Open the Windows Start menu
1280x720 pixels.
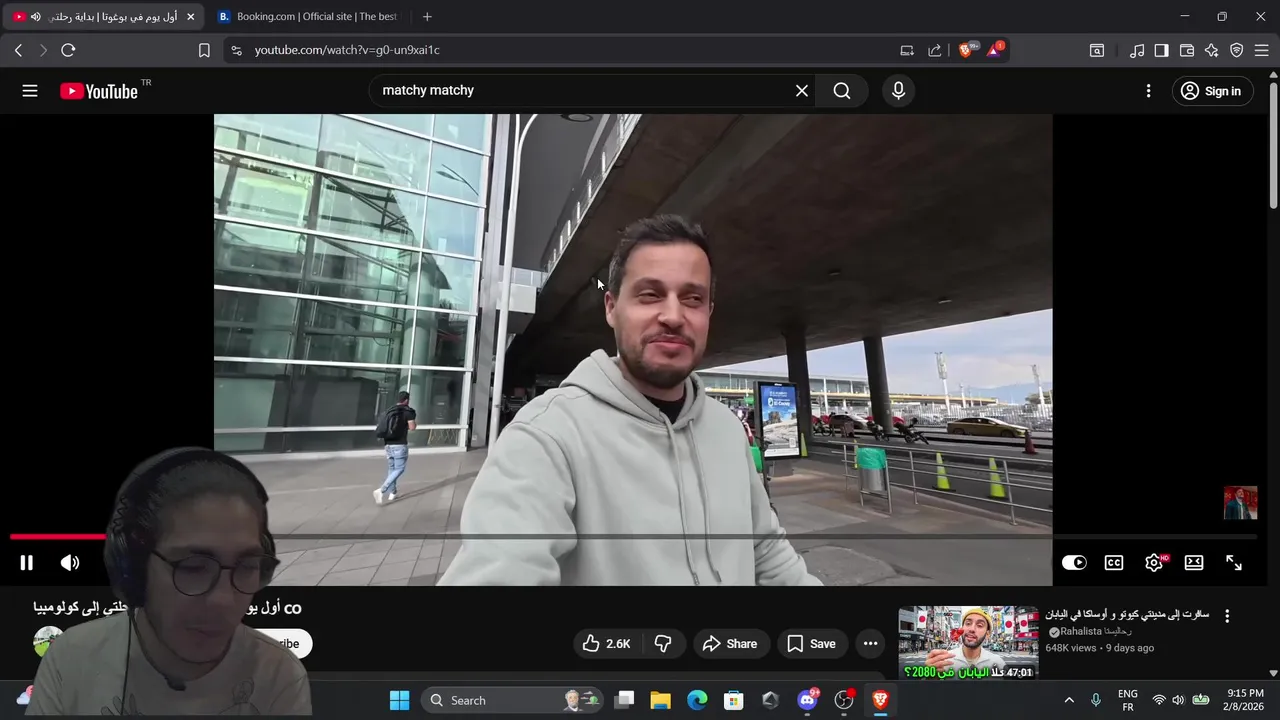pyautogui.click(x=399, y=700)
